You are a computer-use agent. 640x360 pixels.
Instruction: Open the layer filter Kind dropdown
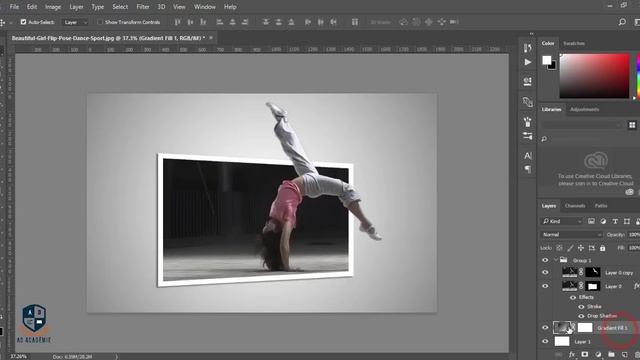[x=562, y=221]
